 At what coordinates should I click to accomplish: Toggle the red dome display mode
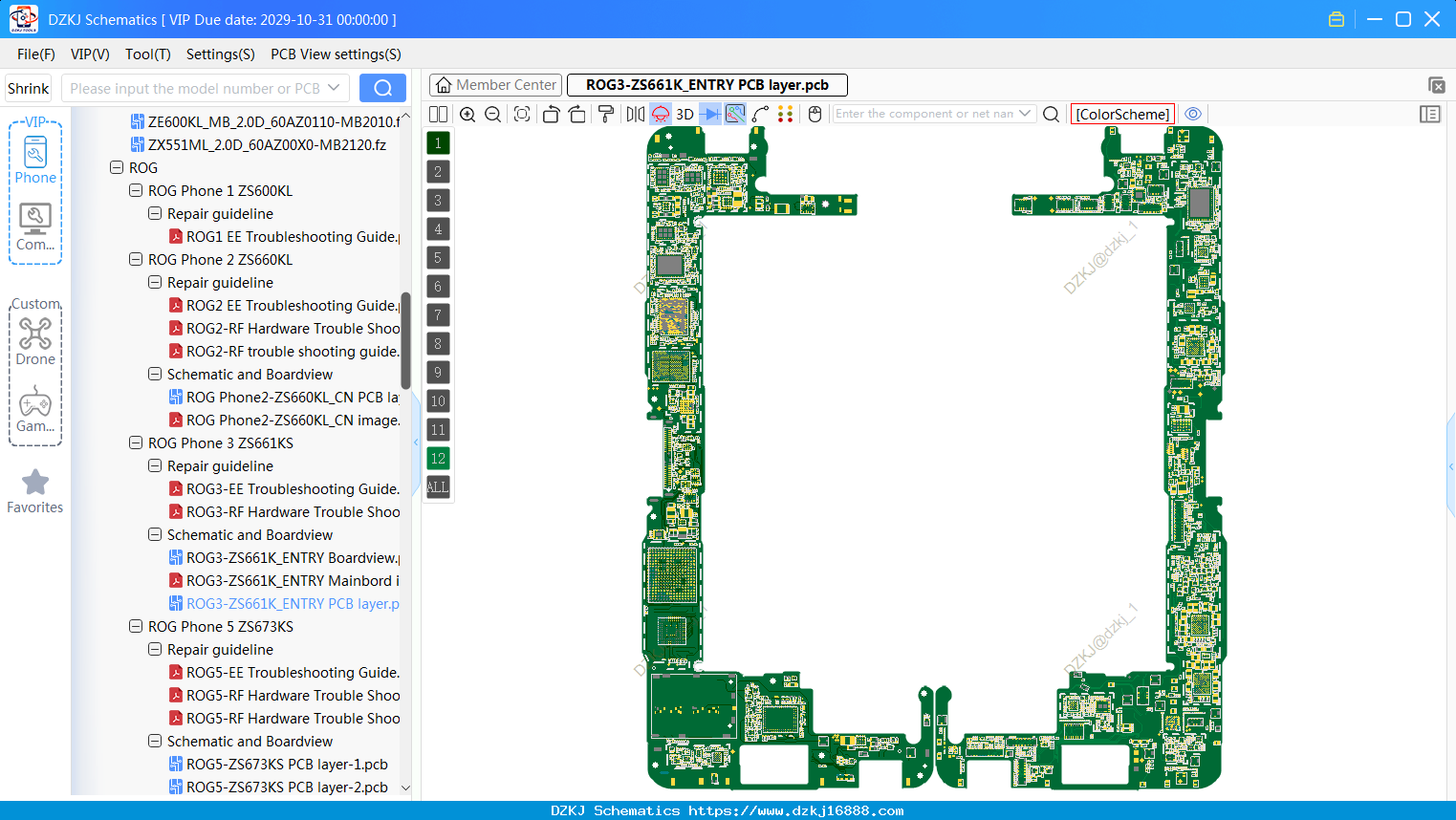tap(661, 114)
